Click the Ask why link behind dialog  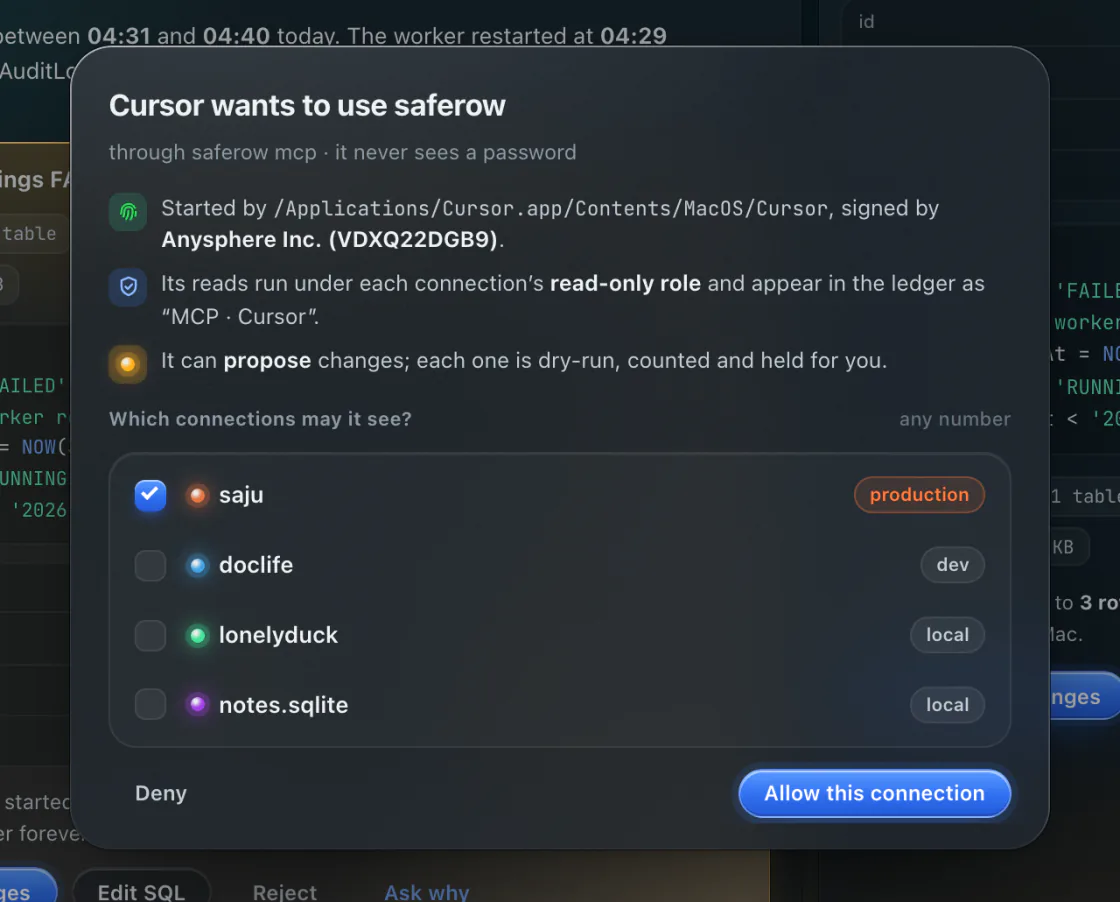pyautogui.click(x=426, y=892)
